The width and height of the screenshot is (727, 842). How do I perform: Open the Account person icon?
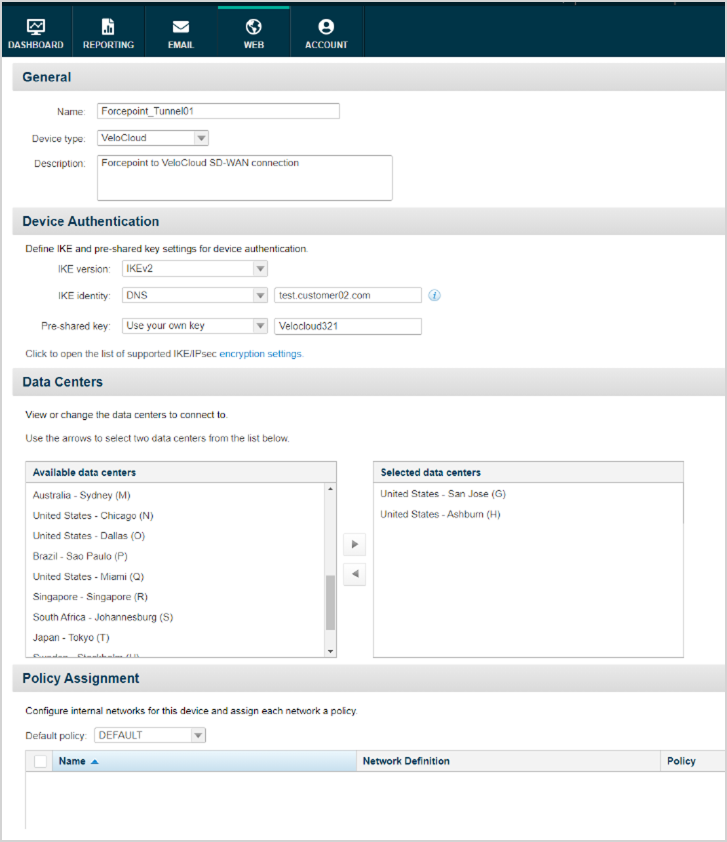[326, 27]
